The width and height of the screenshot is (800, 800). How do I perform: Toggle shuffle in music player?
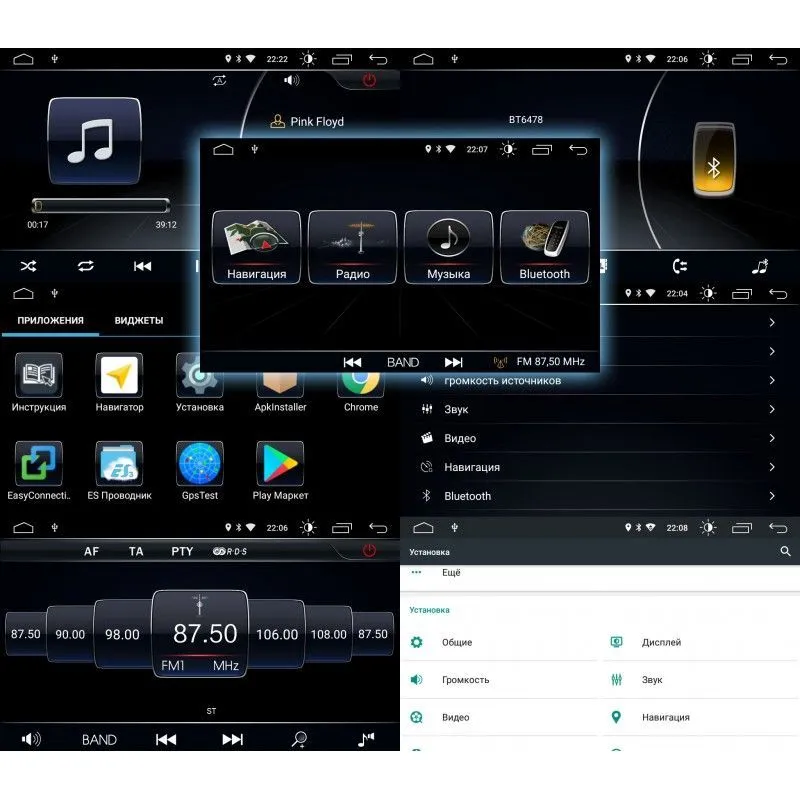pos(29,266)
